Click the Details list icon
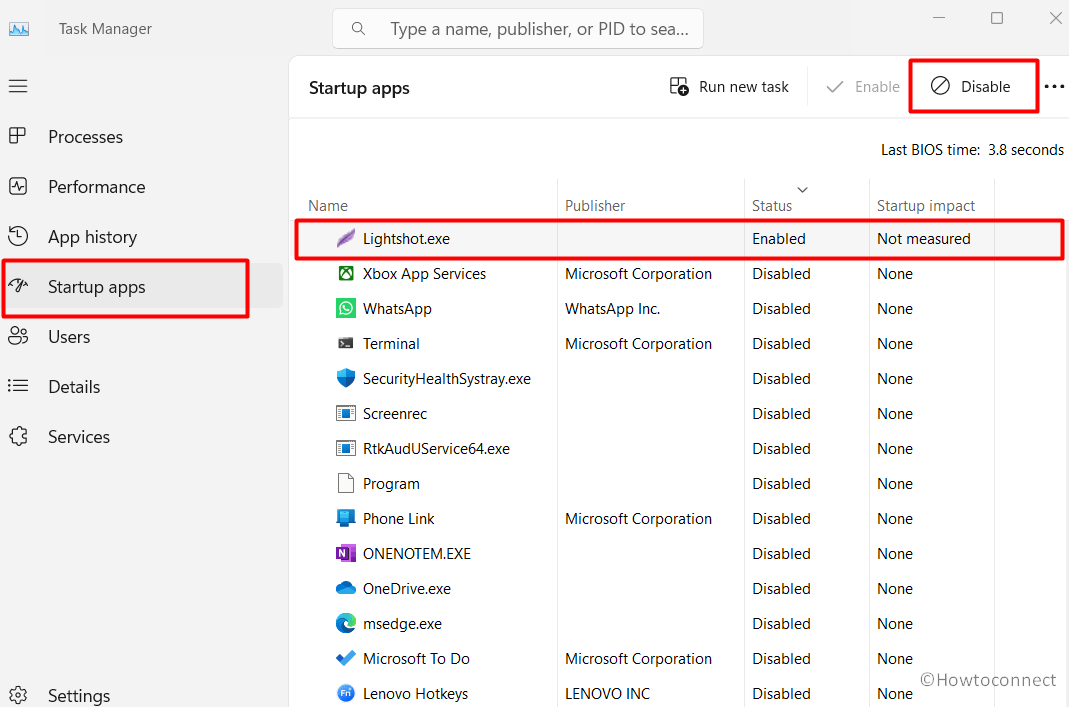The height and width of the screenshot is (707, 1069). click(18, 386)
